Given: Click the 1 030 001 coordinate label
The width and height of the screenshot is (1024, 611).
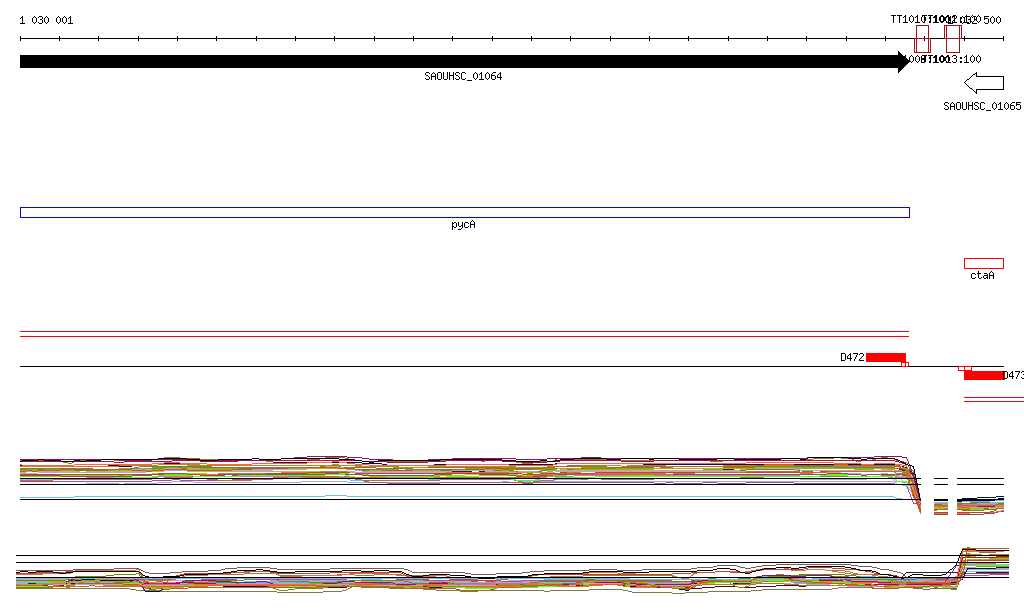Looking at the screenshot, I should [46, 20].
